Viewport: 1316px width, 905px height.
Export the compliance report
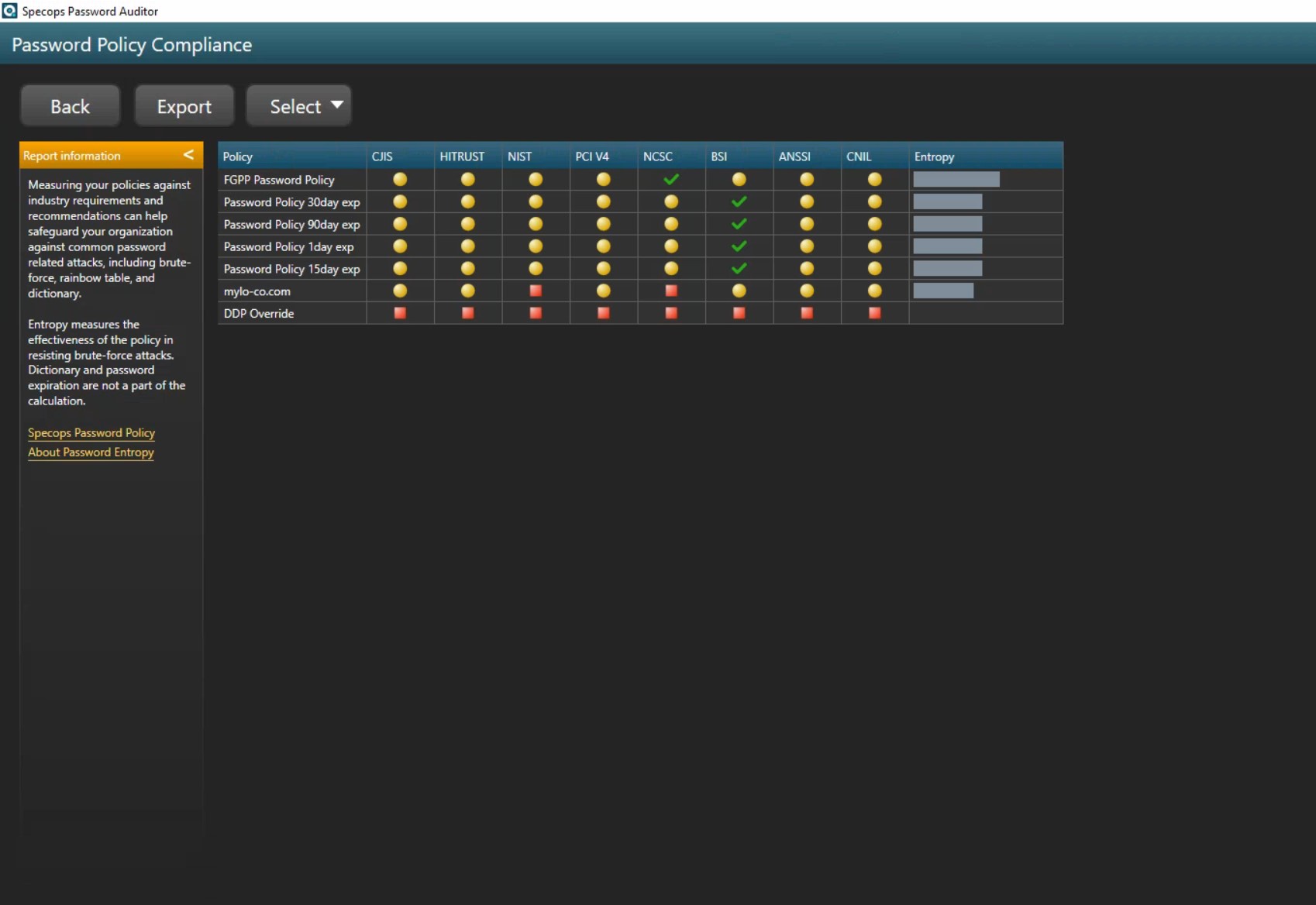click(x=184, y=106)
